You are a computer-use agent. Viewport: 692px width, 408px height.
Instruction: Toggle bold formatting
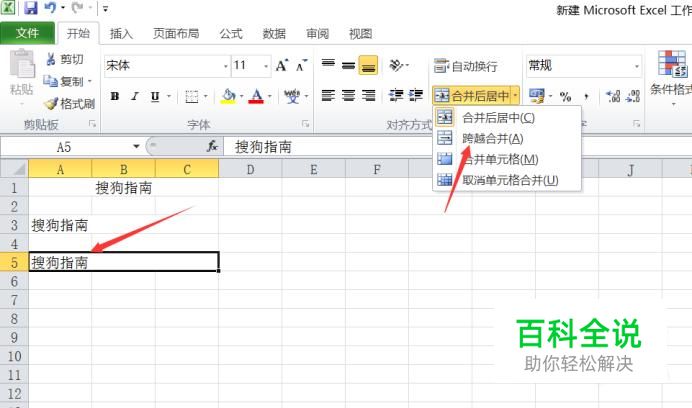pos(115,96)
